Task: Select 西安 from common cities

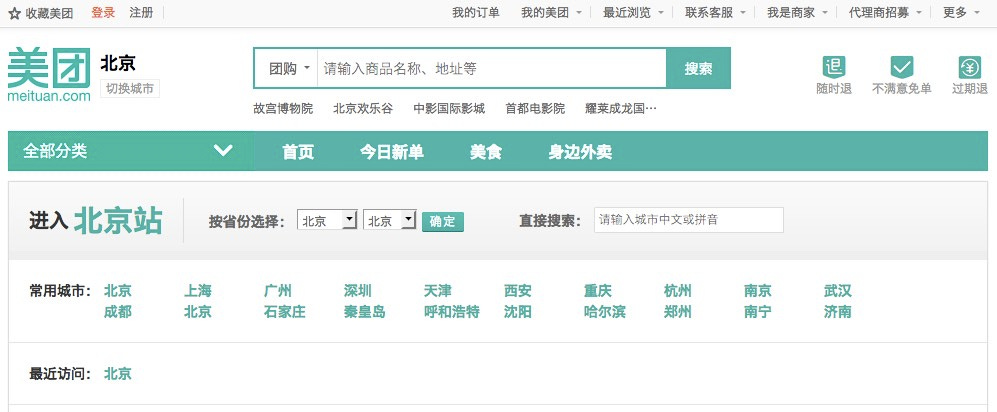Action: [518, 291]
